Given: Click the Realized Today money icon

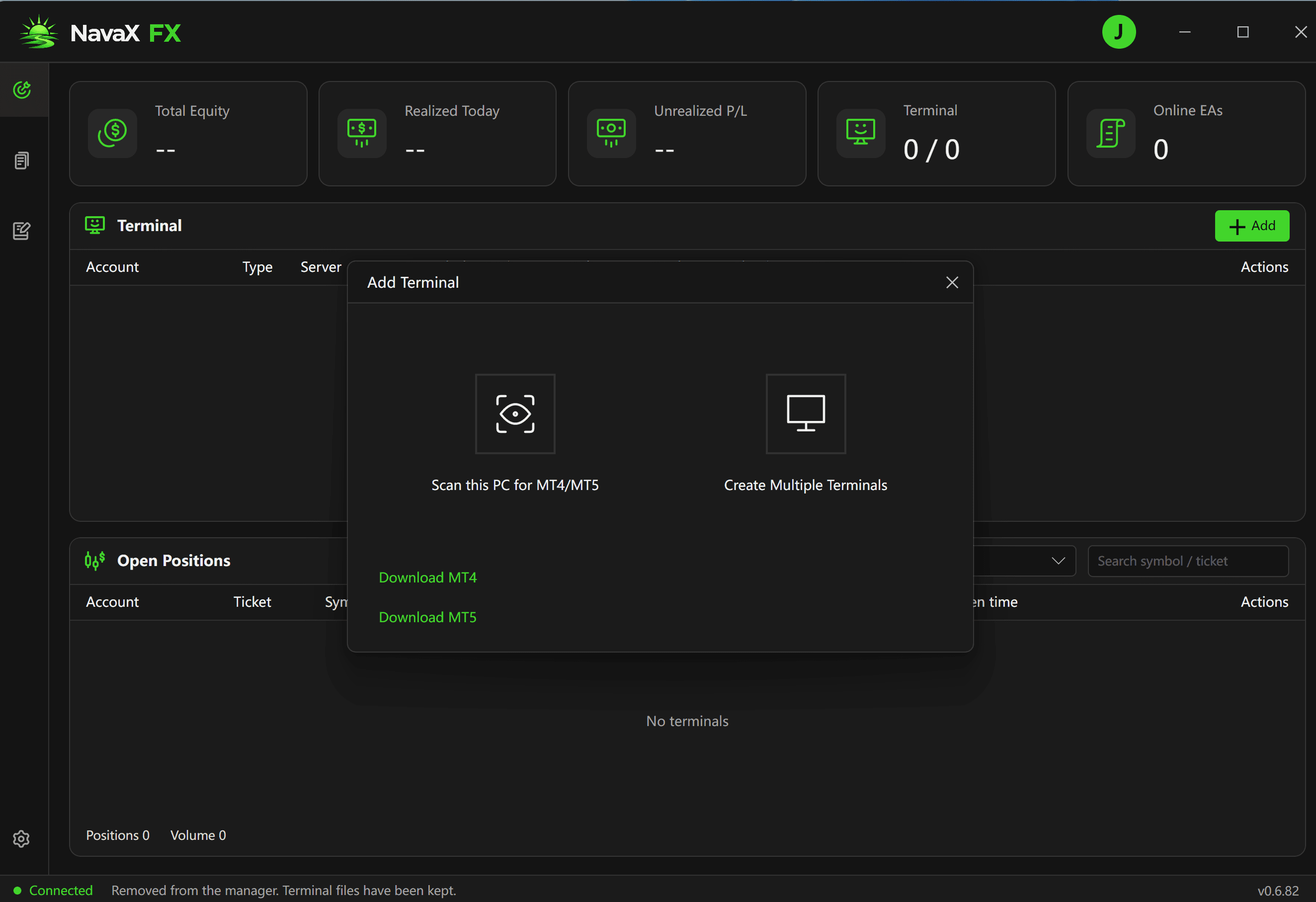Looking at the screenshot, I should point(362,133).
